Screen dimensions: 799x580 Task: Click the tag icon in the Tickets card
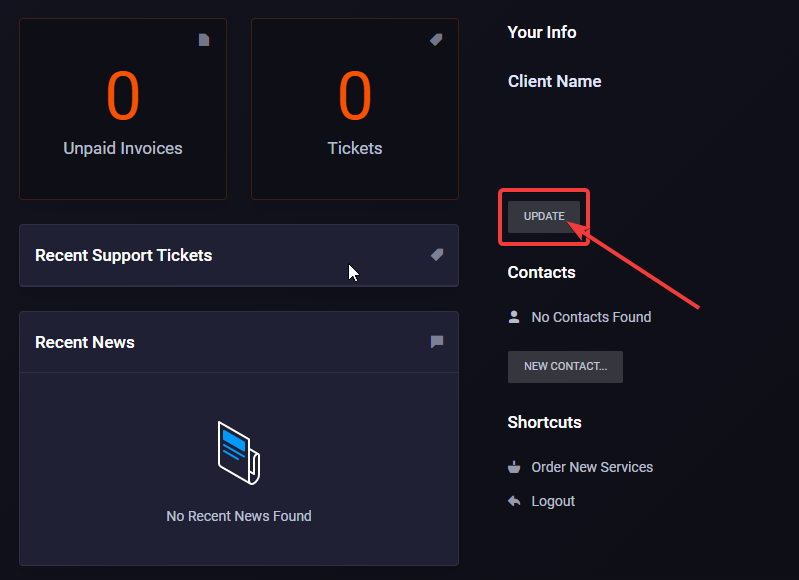pos(436,40)
